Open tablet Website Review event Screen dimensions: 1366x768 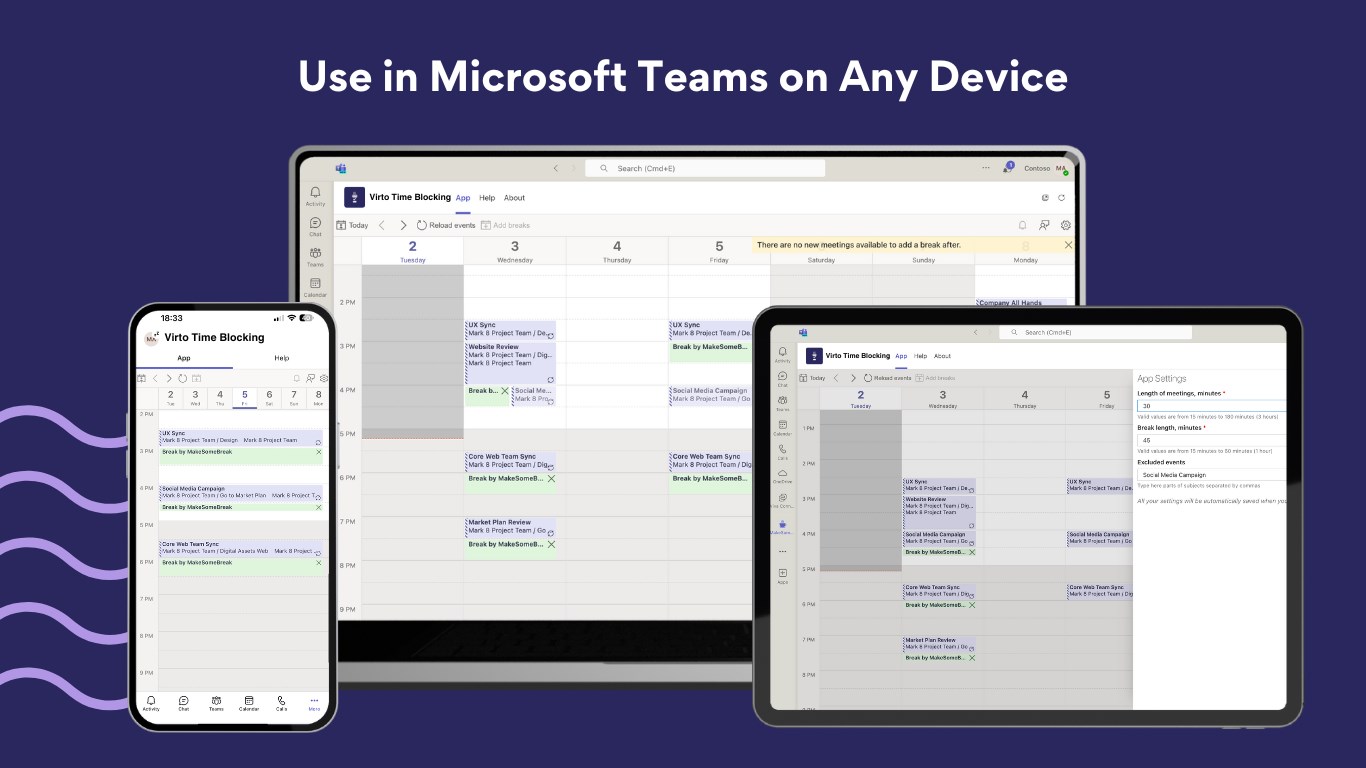click(x=939, y=512)
